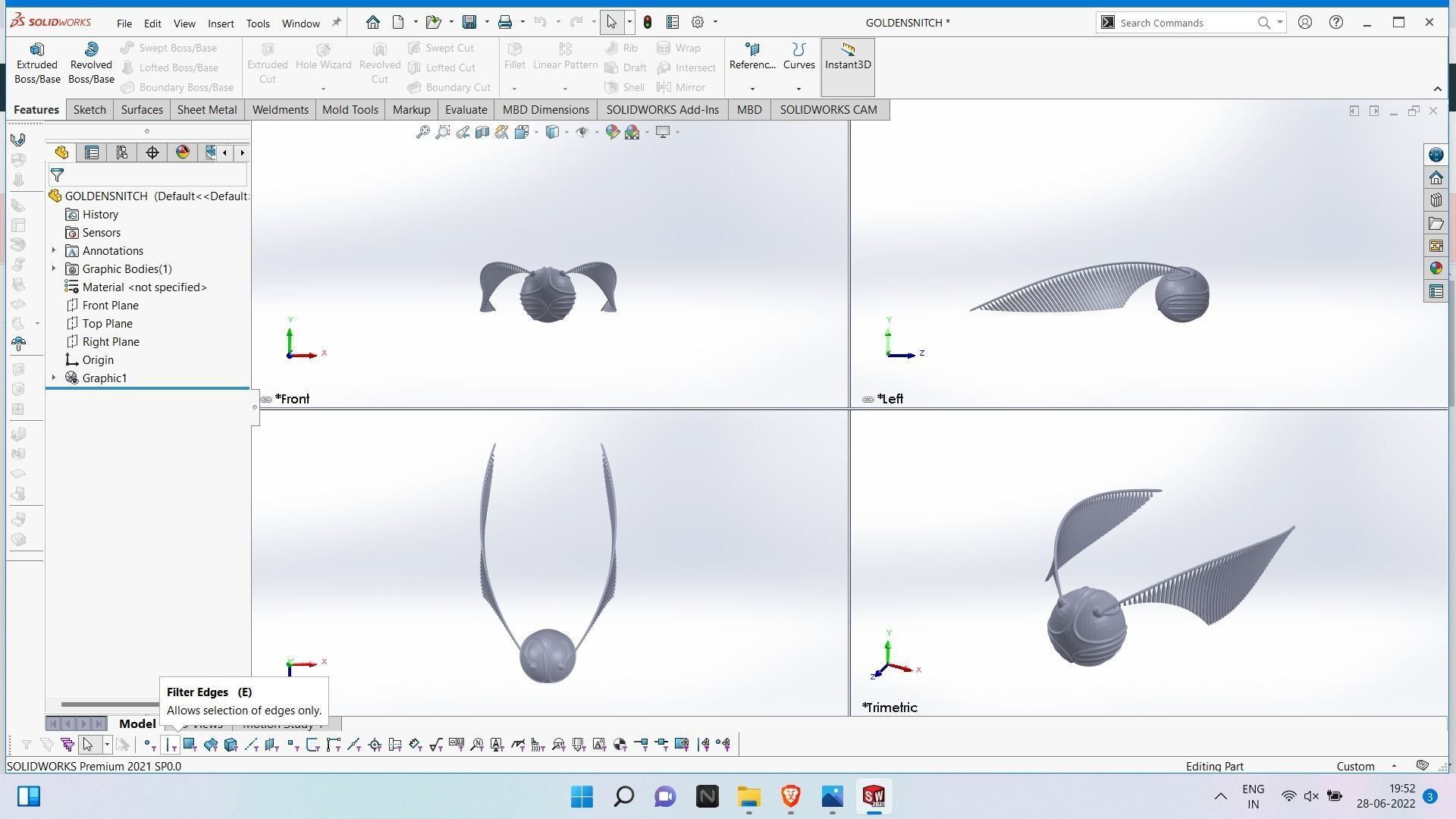Click the Previous View icon
Screen dimensions: 1456x819
pyautogui.click(x=463, y=132)
